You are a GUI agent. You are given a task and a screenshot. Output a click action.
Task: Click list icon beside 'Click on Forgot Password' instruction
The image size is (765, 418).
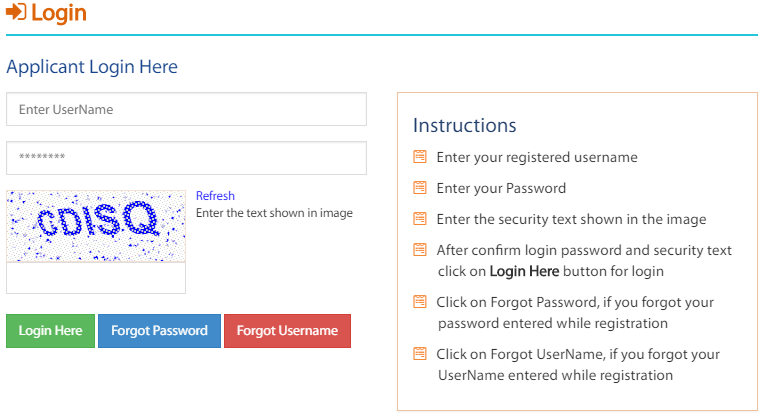click(x=420, y=301)
